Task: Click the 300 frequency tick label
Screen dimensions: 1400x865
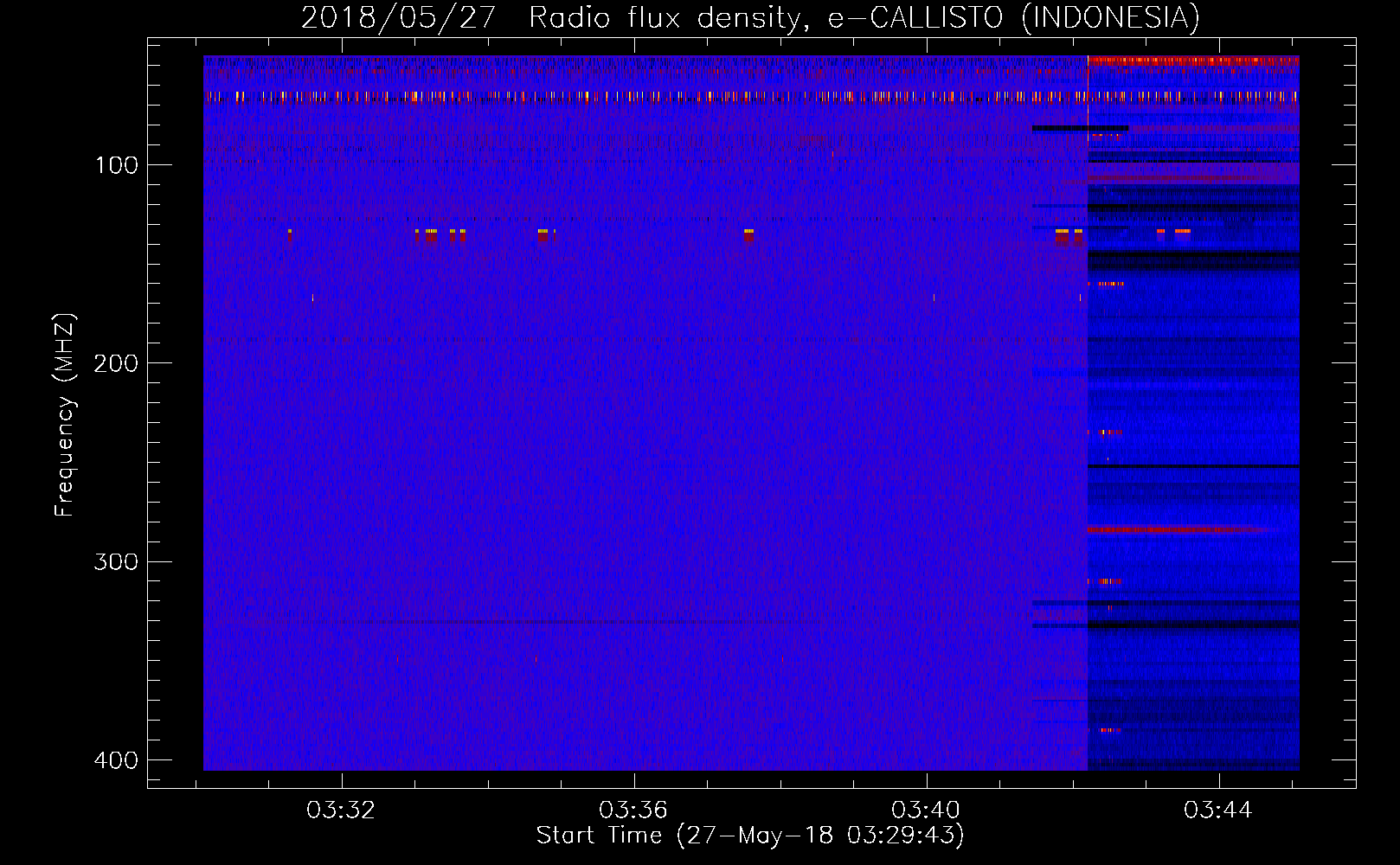Action: coord(116,562)
